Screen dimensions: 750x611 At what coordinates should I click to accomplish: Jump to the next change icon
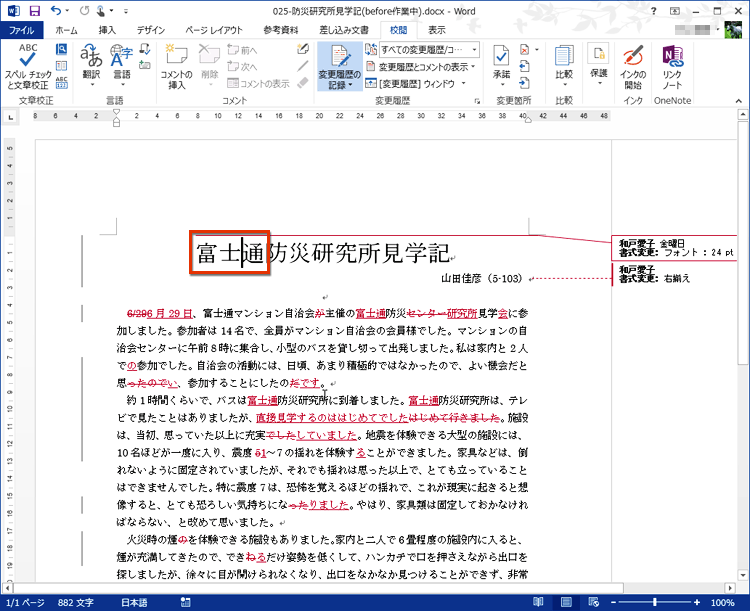[524, 83]
